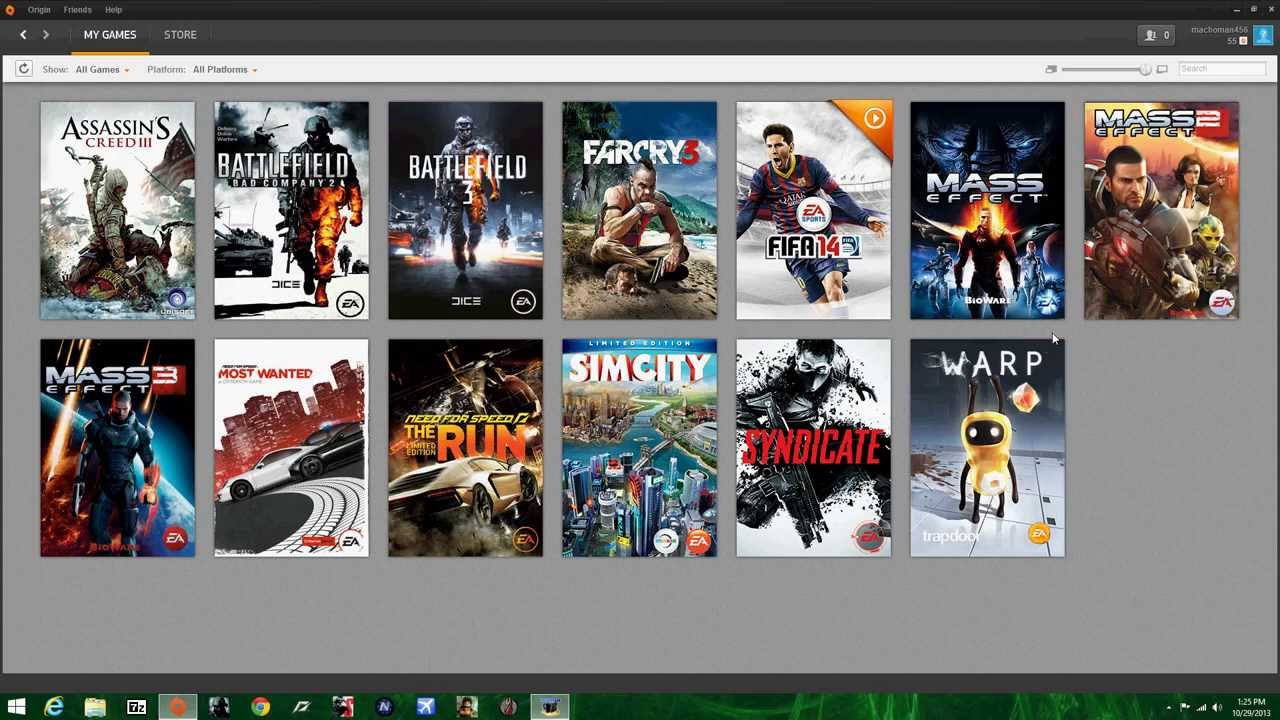Viewport: 1280px width, 720px height.
Task: Go forward with the right navigation arrow
Action: point(45,35)
